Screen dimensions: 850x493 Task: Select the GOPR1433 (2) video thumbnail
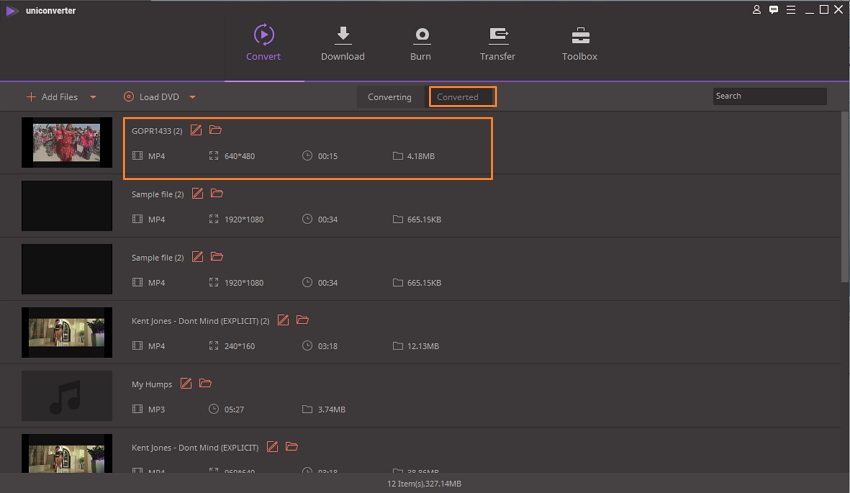click(x=67, y=142)
